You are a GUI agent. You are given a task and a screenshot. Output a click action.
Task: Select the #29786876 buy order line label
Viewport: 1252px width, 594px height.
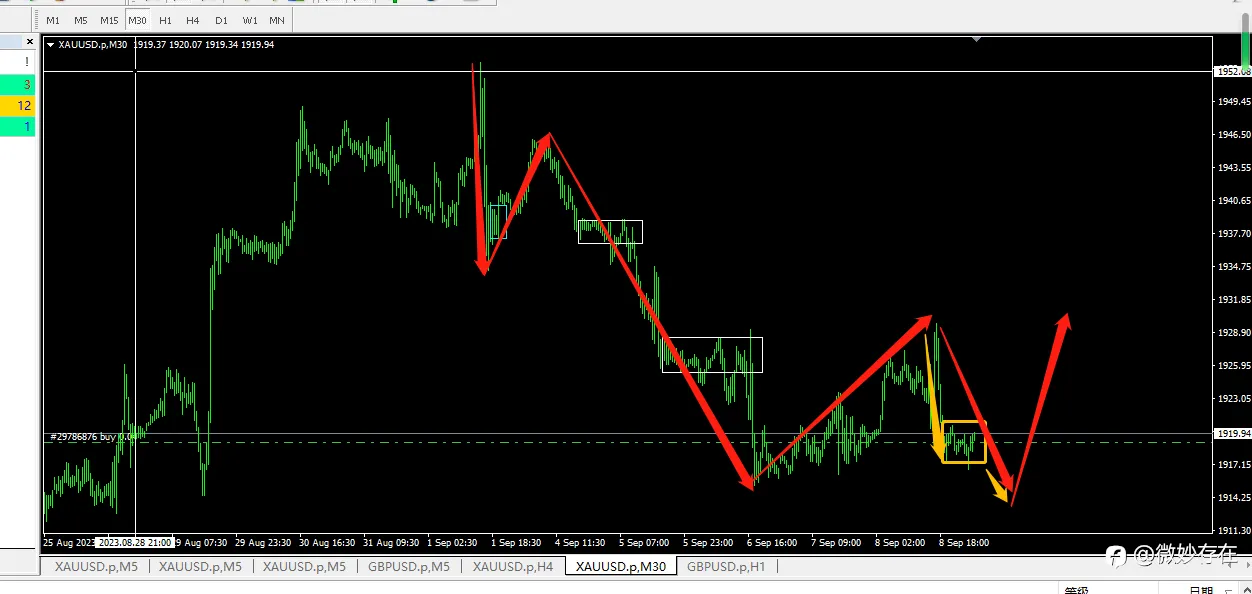click(x=92, y=437)
